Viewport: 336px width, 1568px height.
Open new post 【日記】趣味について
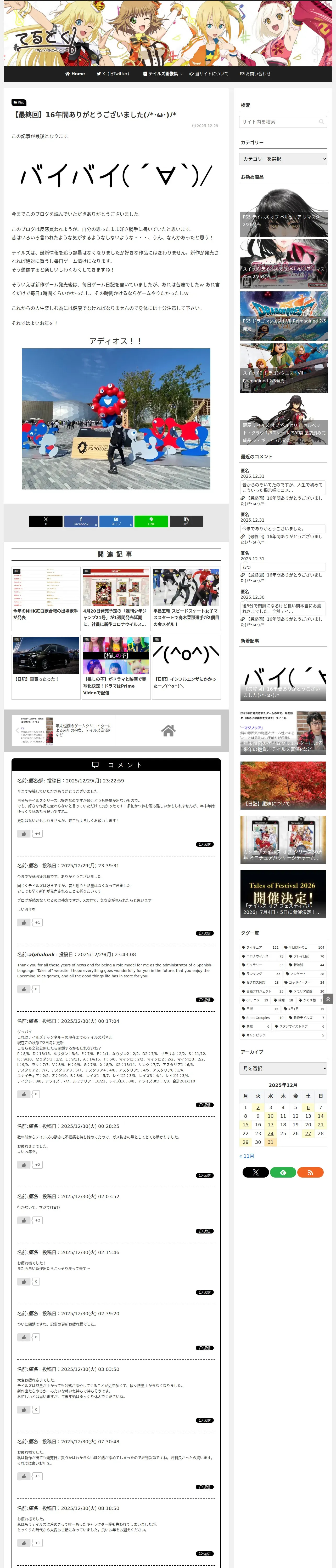tap(283, 785)
